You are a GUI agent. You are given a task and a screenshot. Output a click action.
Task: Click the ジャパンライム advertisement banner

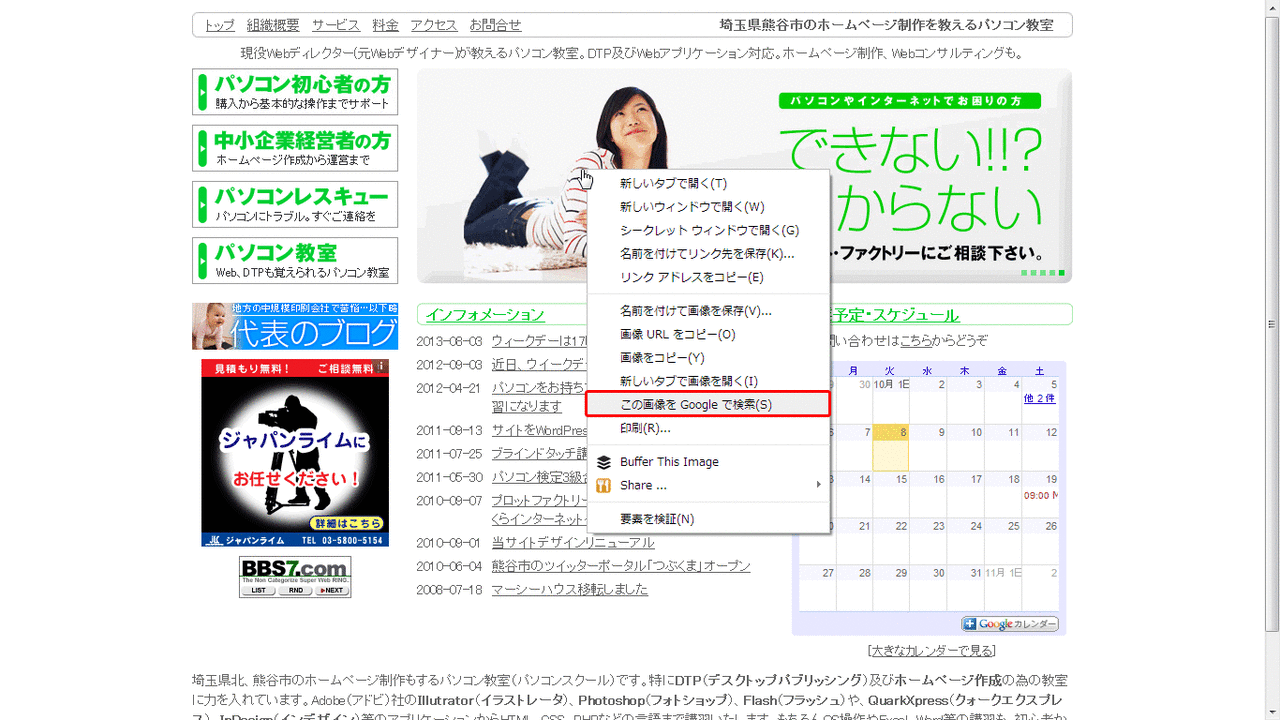pos(295,453)
